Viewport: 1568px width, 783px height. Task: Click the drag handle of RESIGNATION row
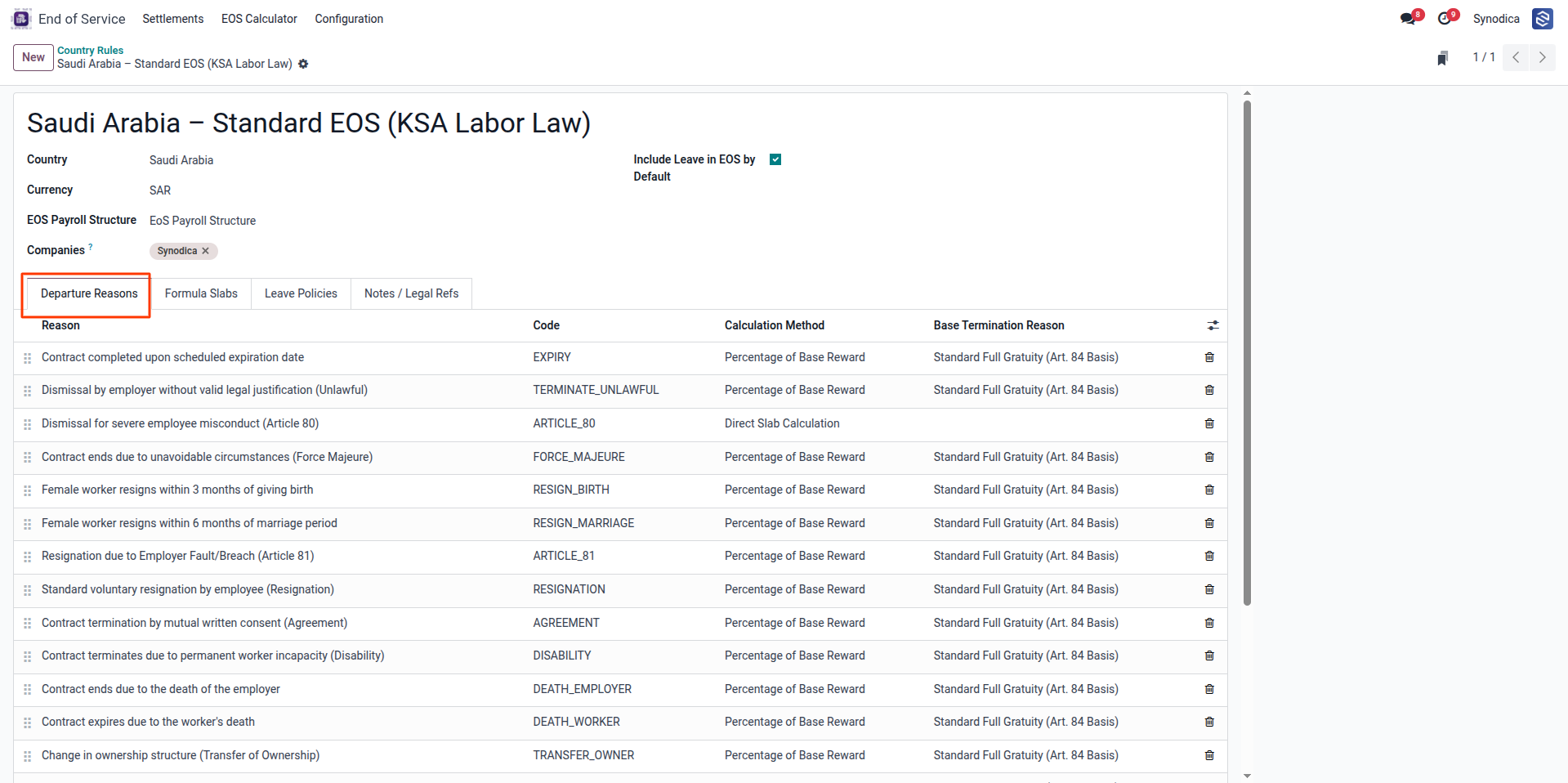(x=27, y=590)
